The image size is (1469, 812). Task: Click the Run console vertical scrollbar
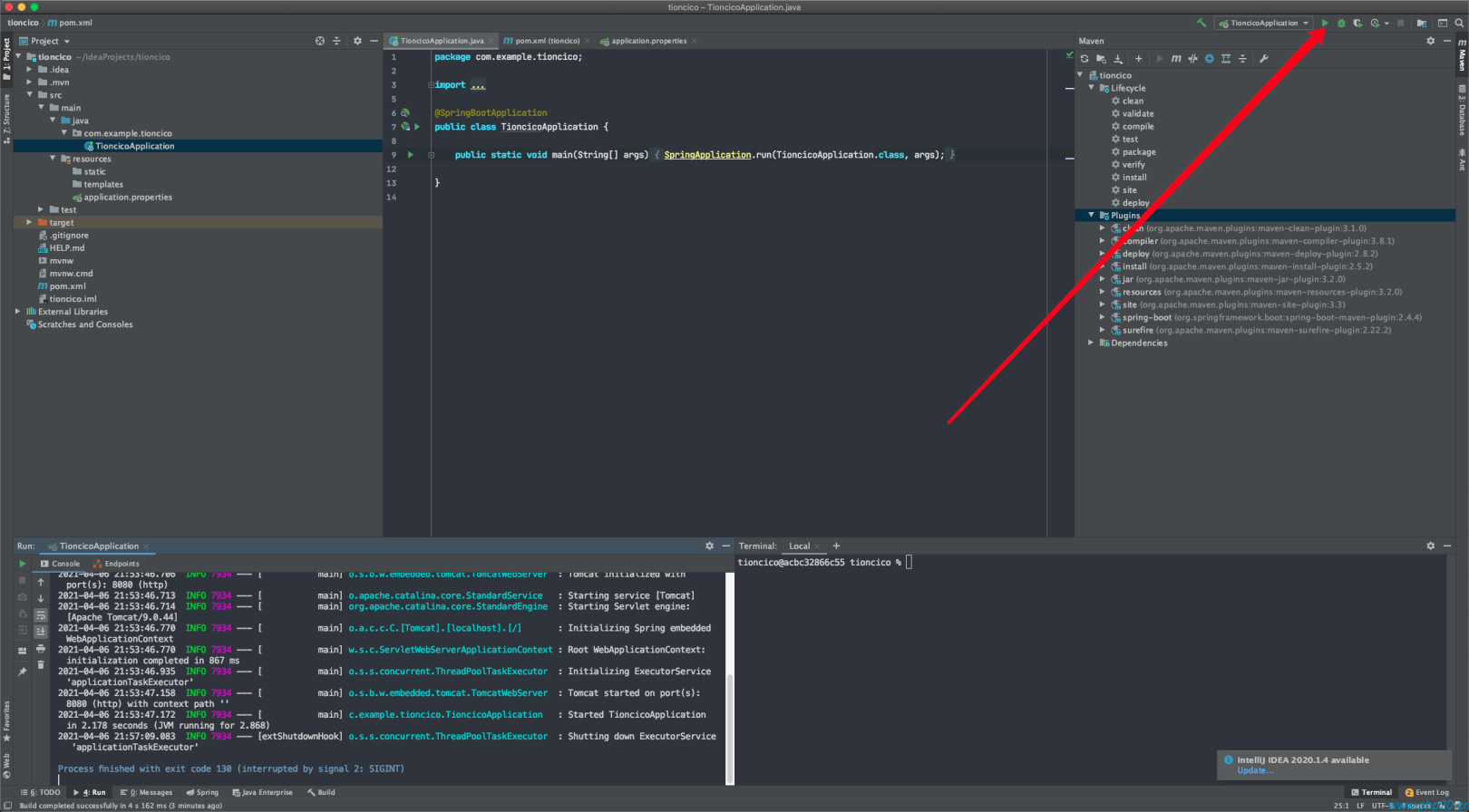pos(730,729)
